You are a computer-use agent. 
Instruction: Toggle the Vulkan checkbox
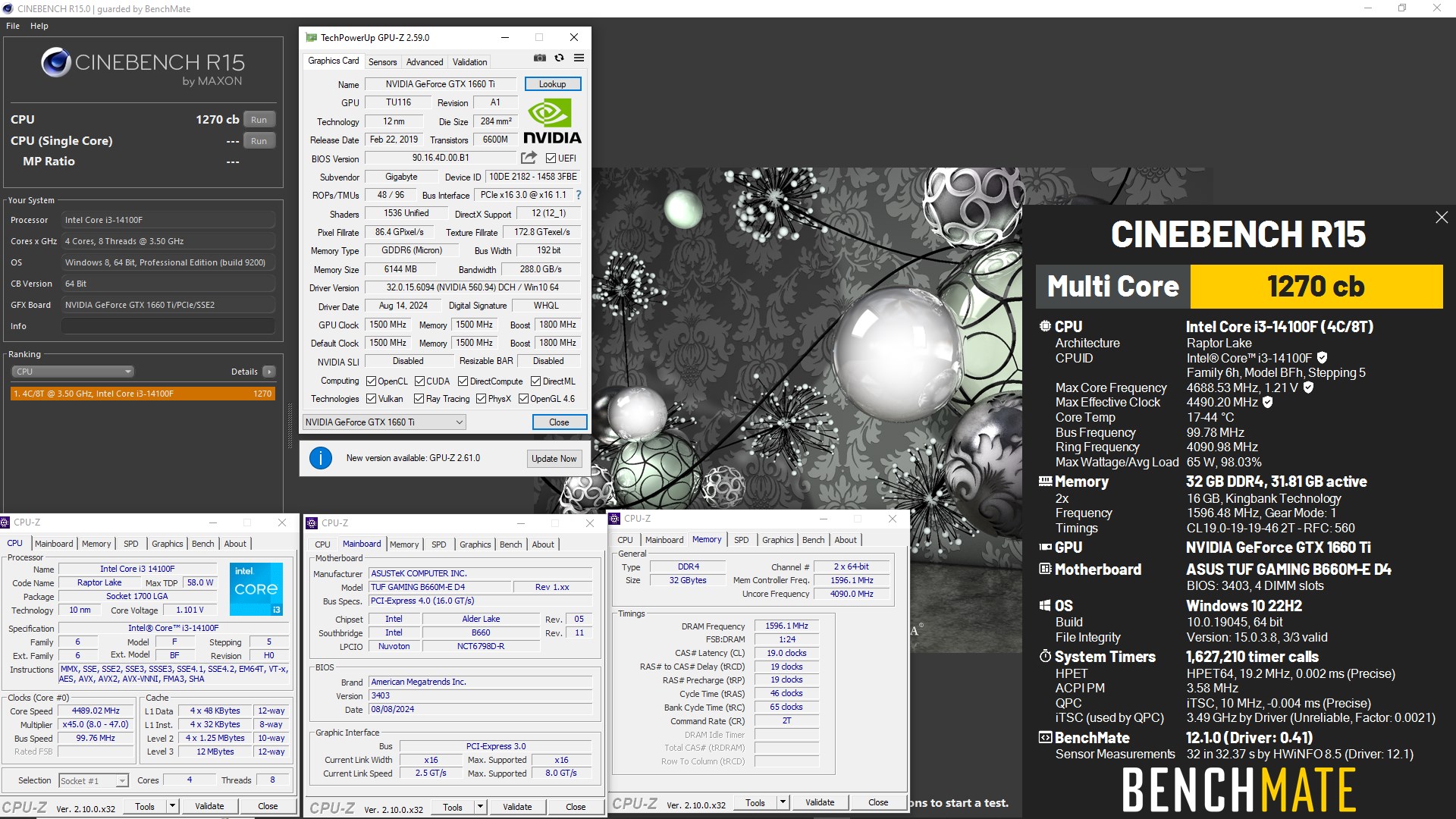click(371, 399)
